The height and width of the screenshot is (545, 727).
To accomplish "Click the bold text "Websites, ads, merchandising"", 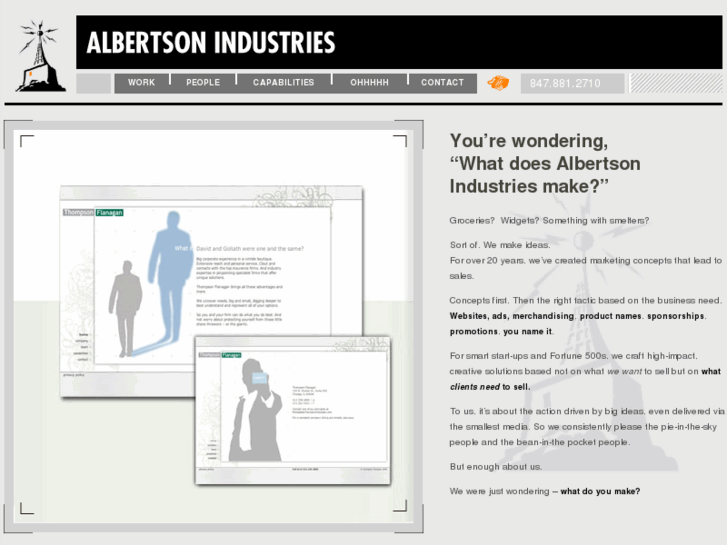I will (512, 316).
